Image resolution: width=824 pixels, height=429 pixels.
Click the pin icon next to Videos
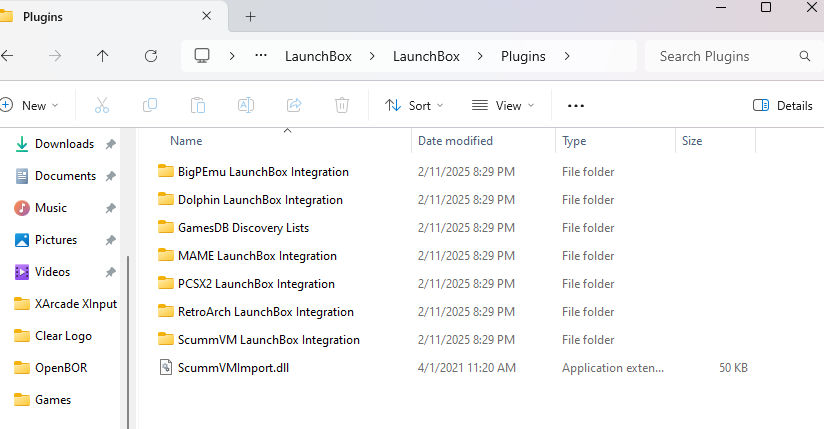[x=110, y=272]
